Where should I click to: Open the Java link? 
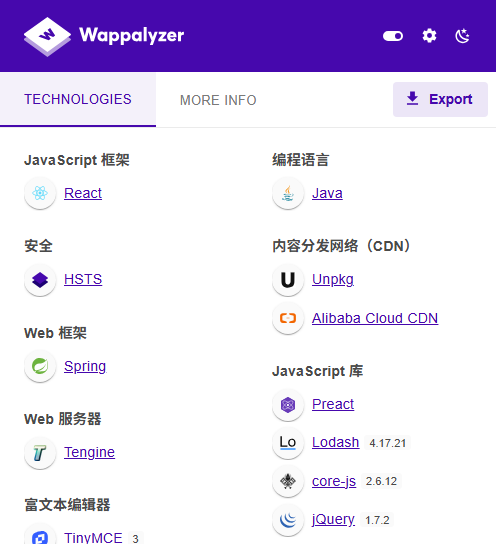327,193
